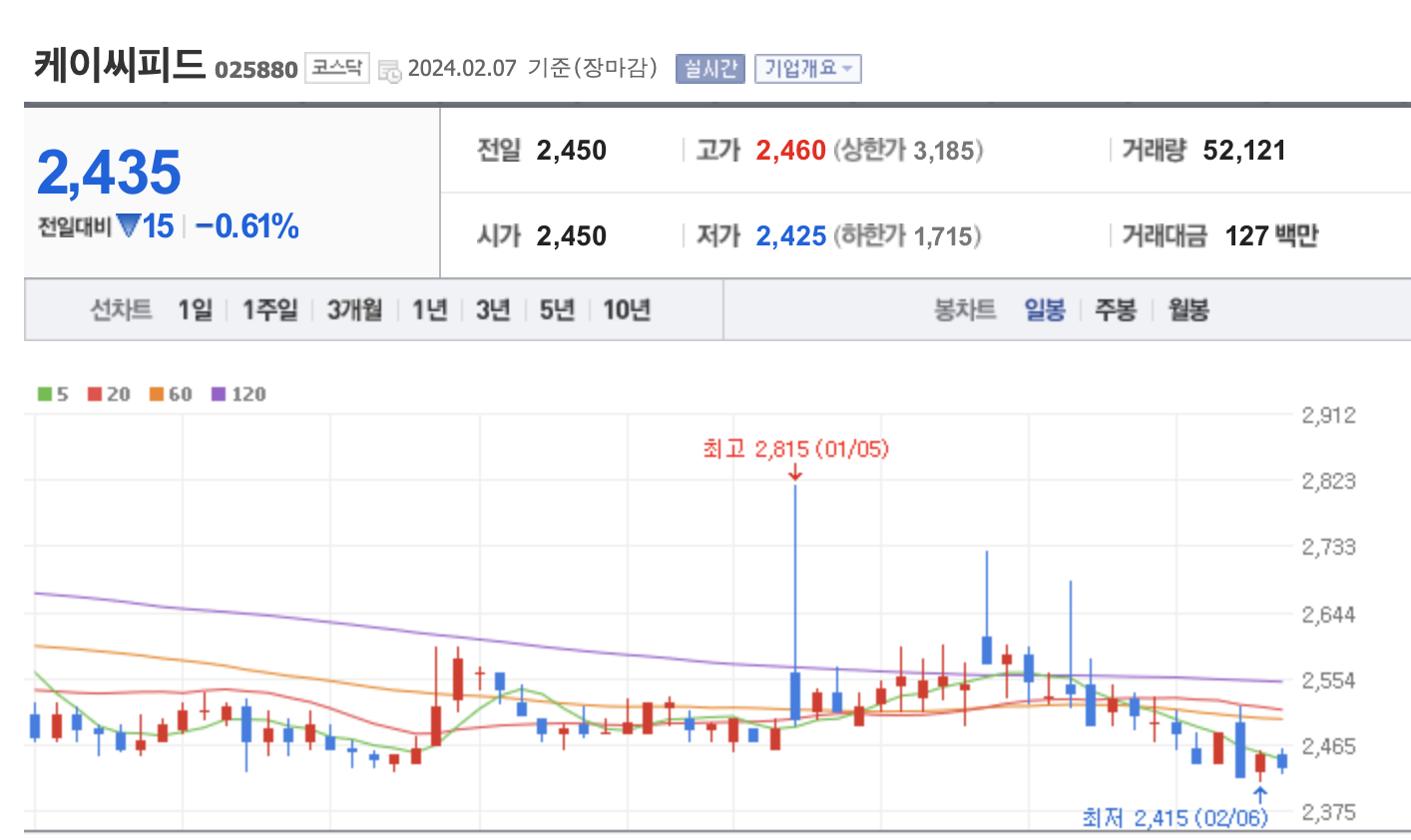1411x840 pixels.
Task: Click the orange 60-day moving average legend swatch
Action: (157, 394)
